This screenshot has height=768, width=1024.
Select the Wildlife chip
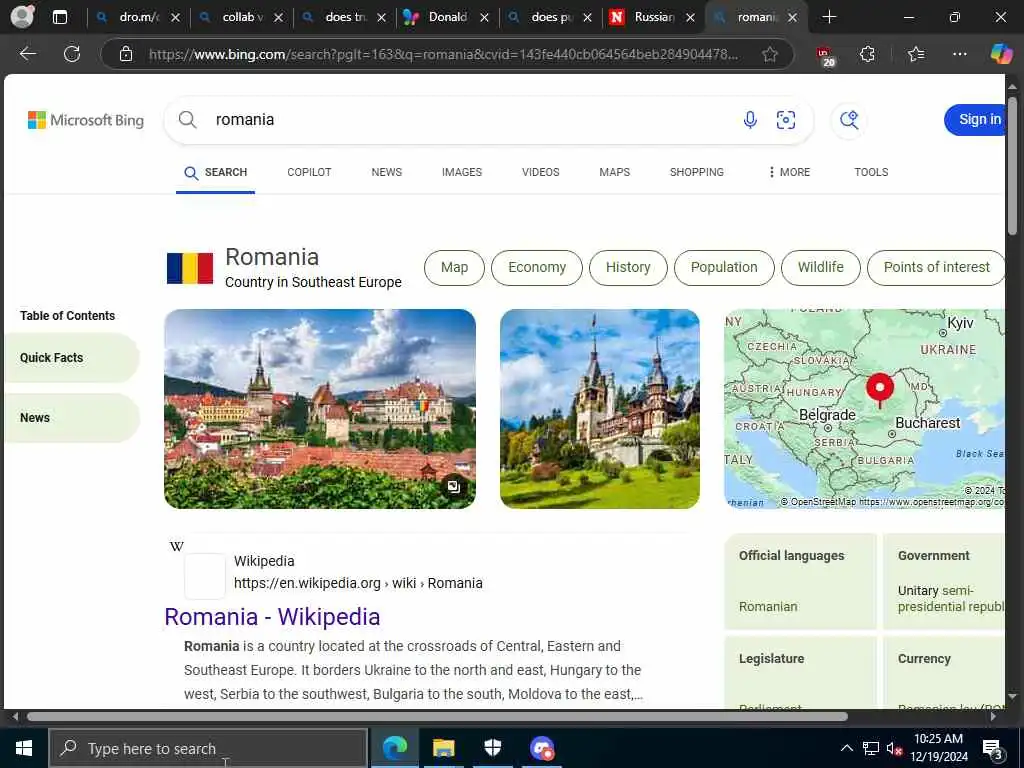point(821,268)
